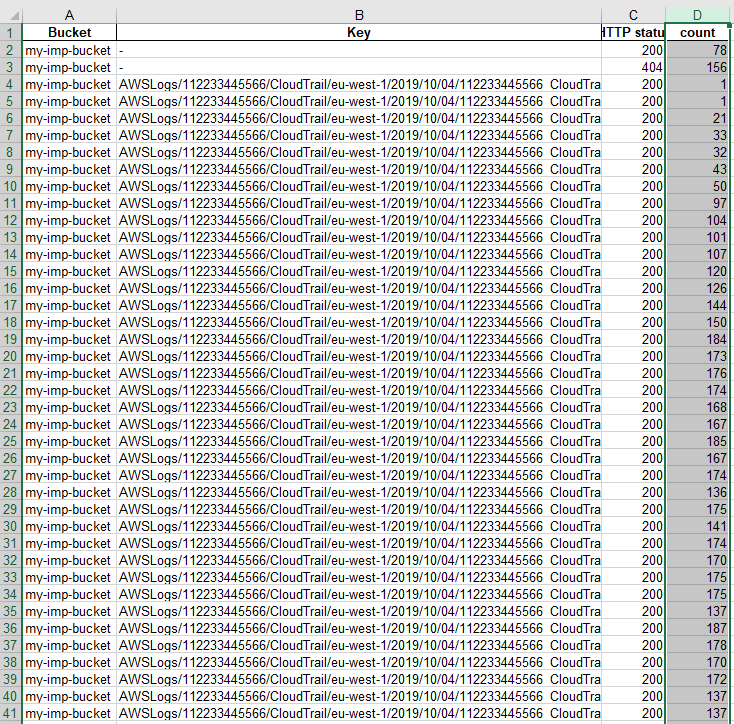
Task: Click the Select All corner triangle
Action: coord(15,15)
